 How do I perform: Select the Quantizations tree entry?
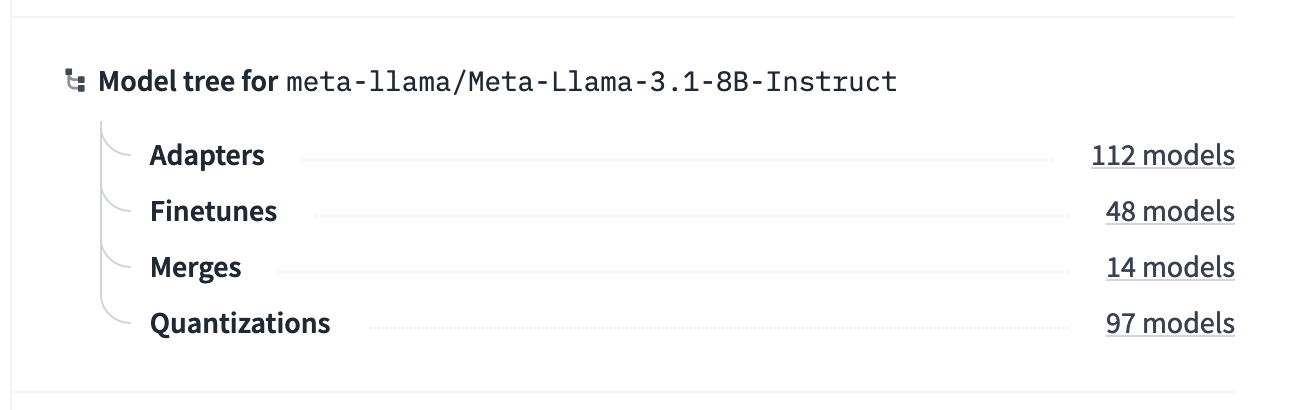tap(239, 324)
